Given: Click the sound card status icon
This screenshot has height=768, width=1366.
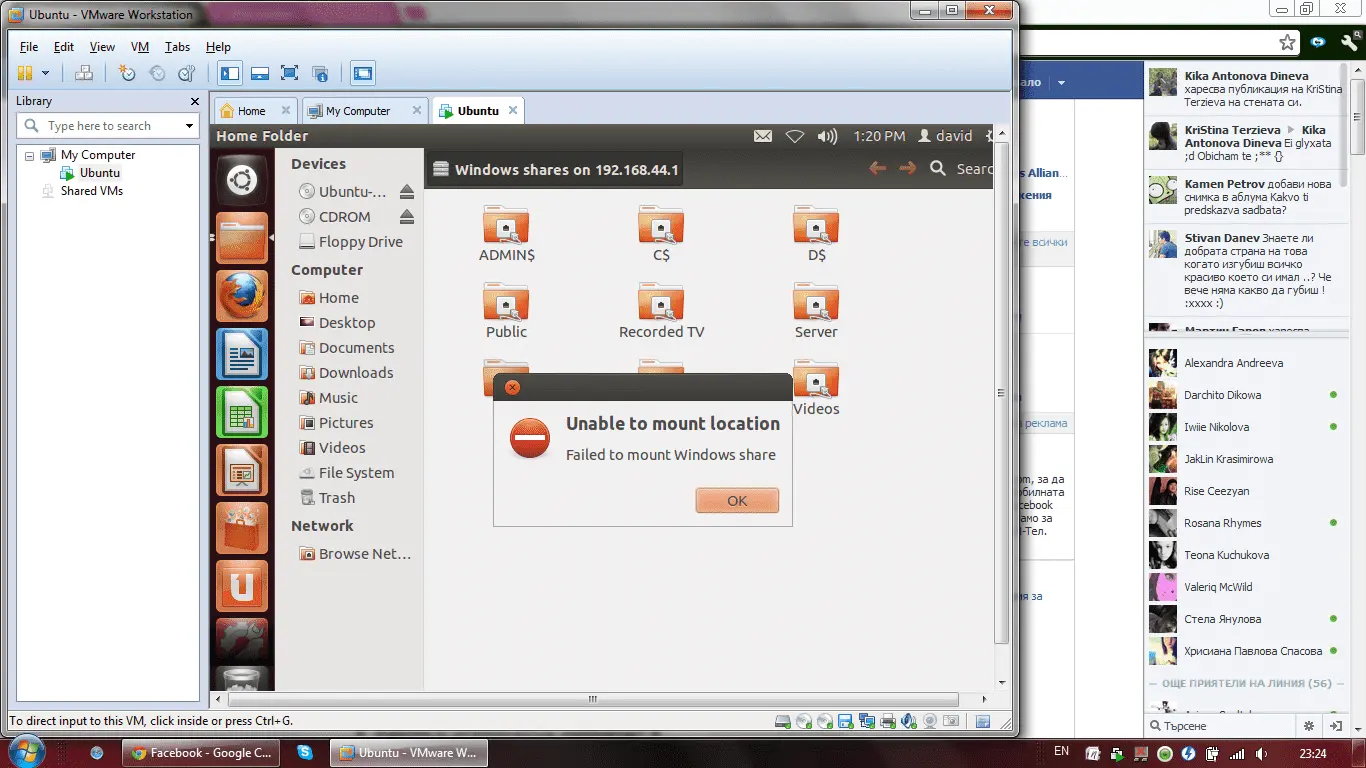Looking at the screenshot, I should [x=909, y=721].
